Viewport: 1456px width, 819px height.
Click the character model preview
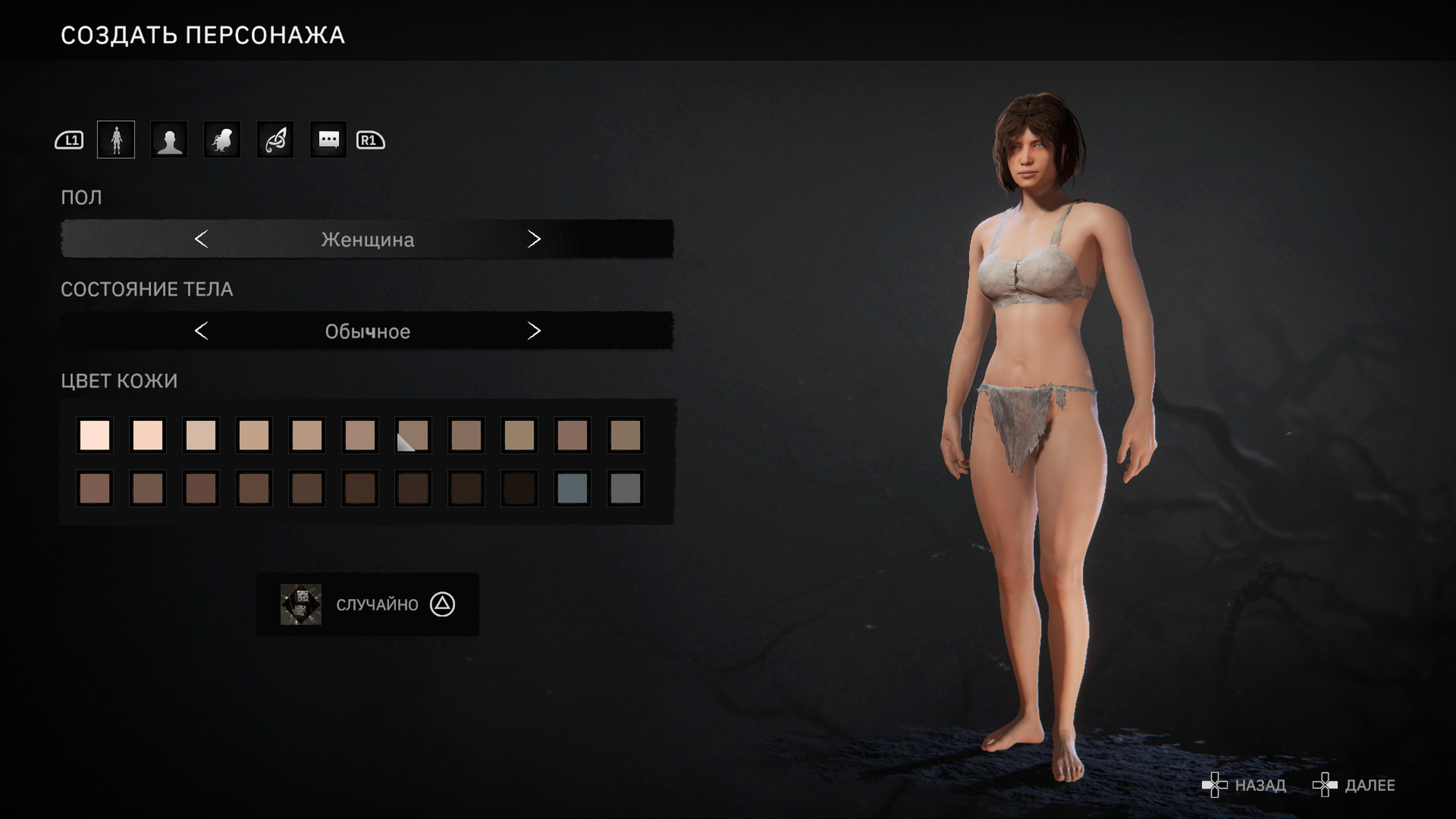[1050, 436]
